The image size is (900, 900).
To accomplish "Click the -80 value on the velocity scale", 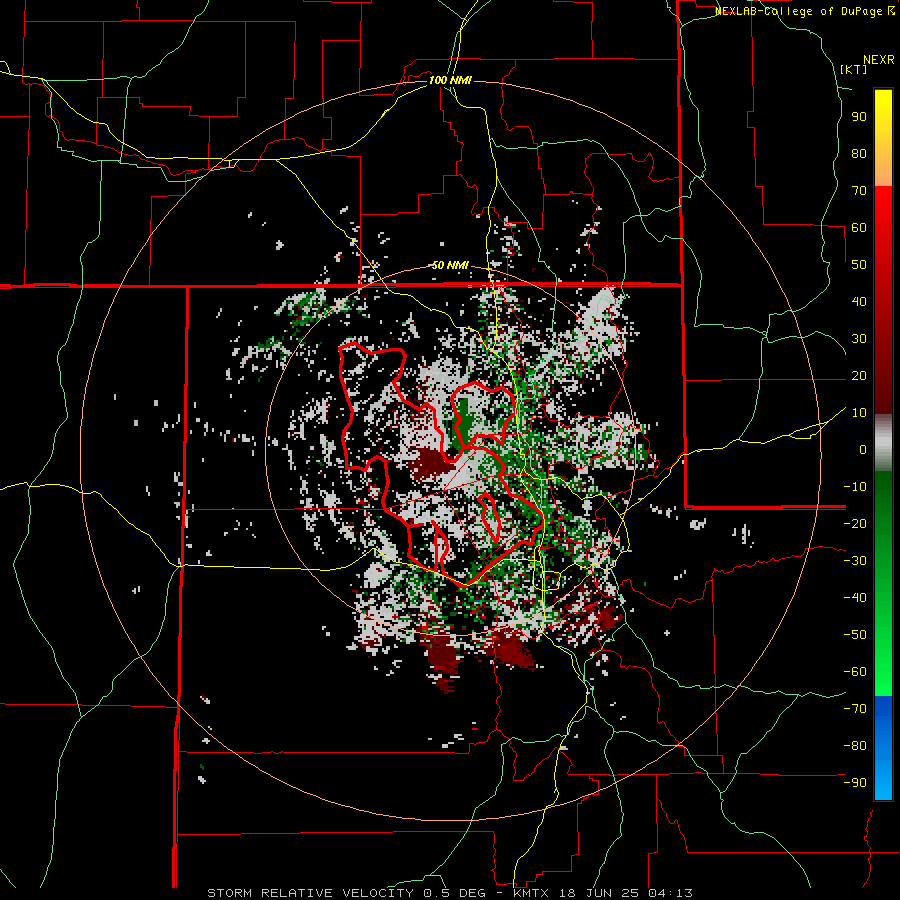I will point(855,746).
